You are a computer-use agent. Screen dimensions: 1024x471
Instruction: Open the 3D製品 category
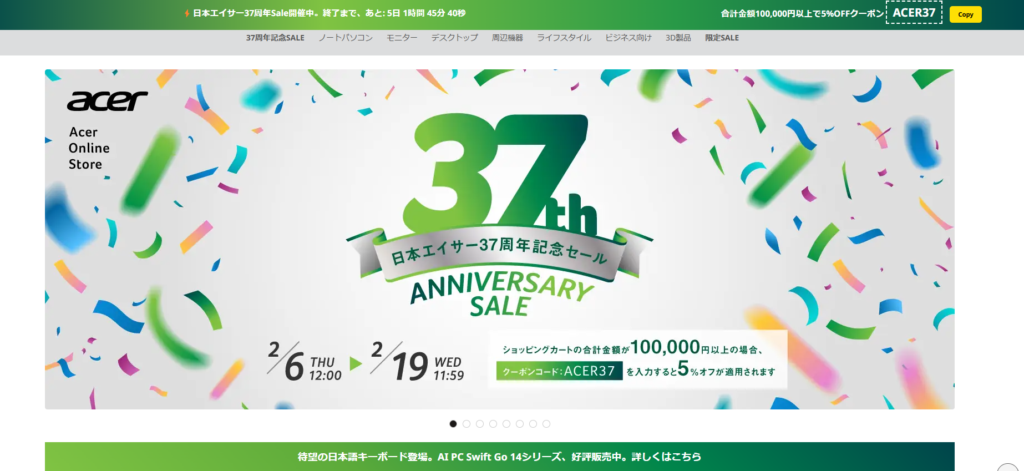(x=678, y=38)
